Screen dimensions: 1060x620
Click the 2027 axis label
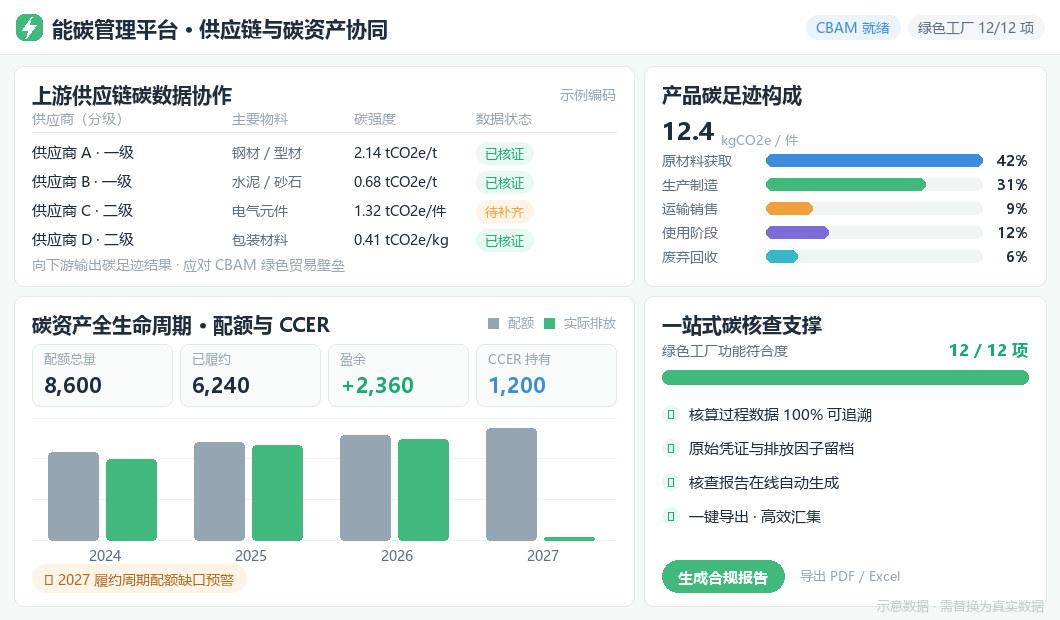543,556
